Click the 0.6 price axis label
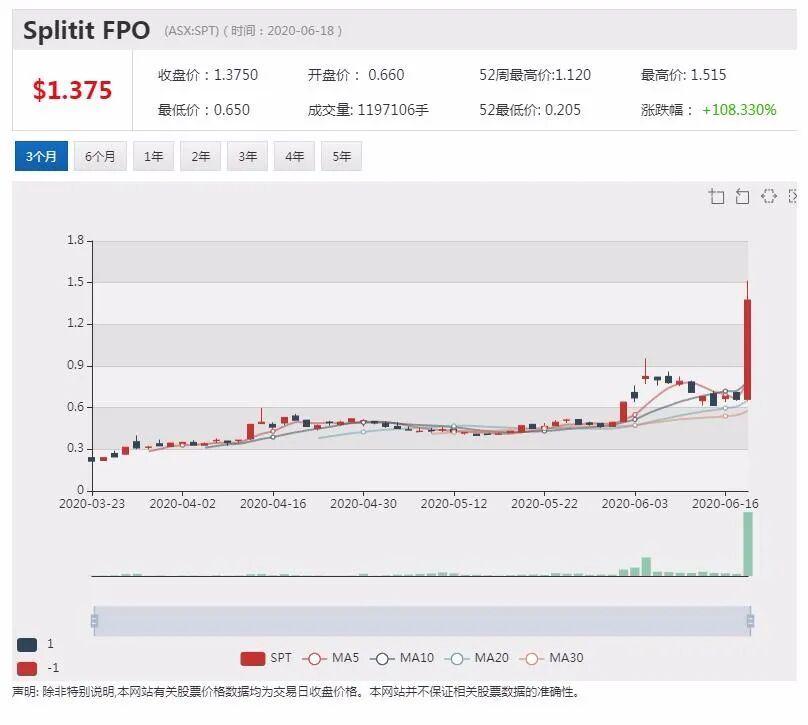This screenshot has width=808, height=725. pyautogui.click(x=75, y=407)
